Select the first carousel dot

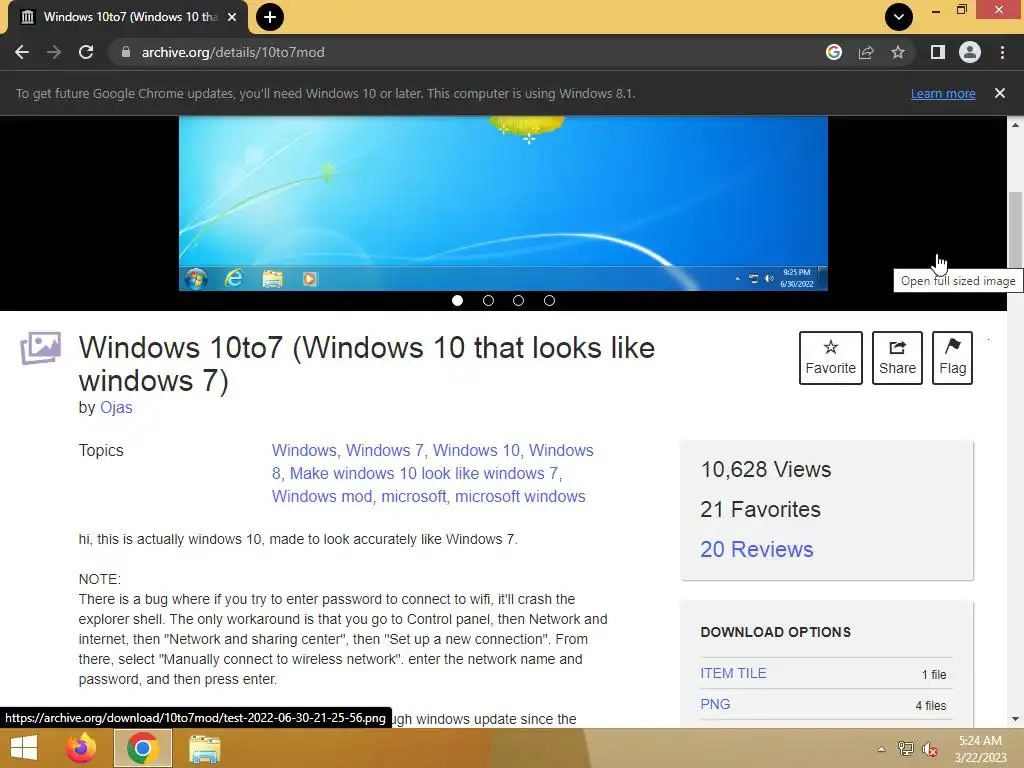pos(457,300)
